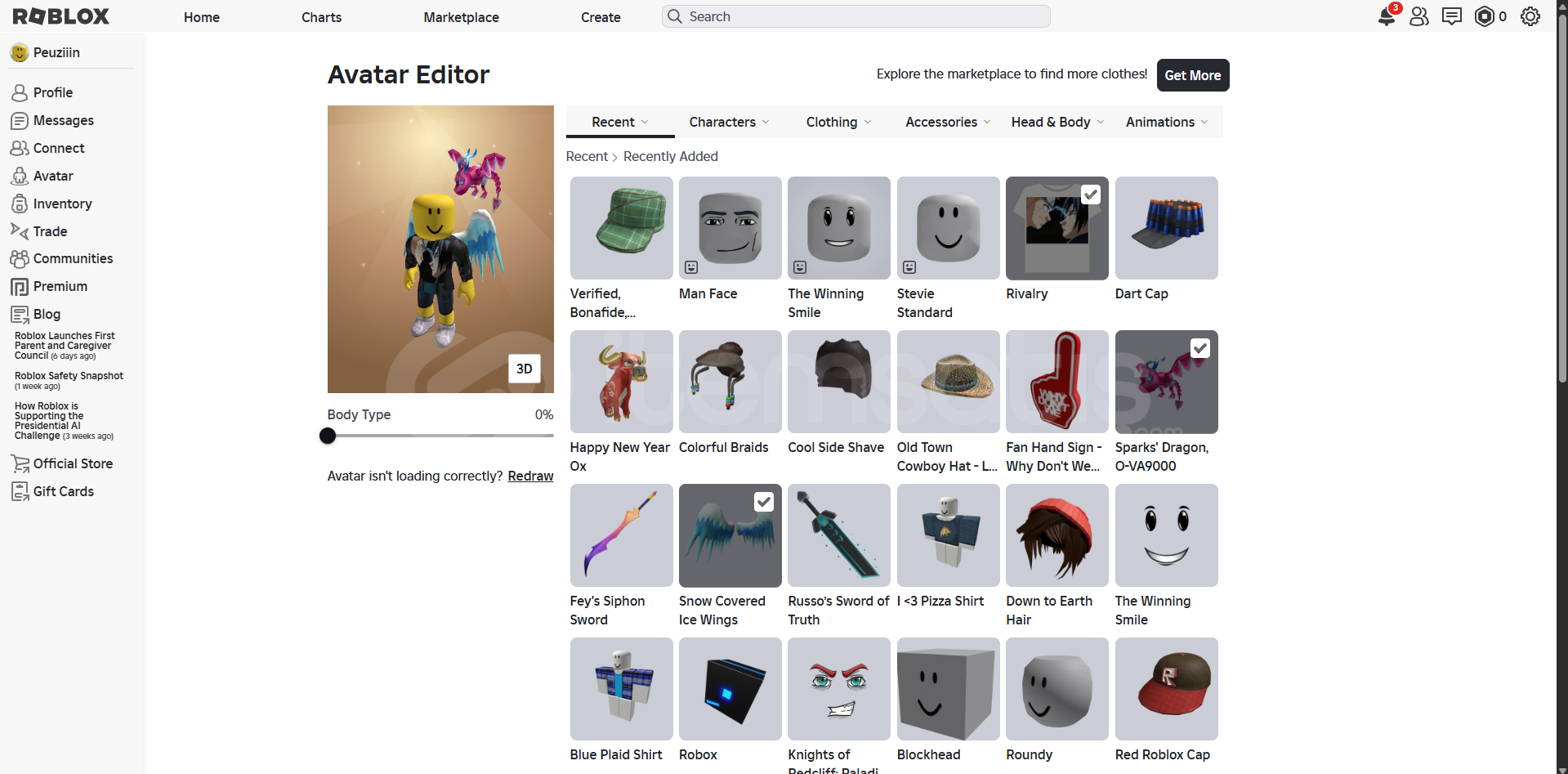Equip the Robox head item
This screenshot has height=774, width=1568.
pos(730,689)
